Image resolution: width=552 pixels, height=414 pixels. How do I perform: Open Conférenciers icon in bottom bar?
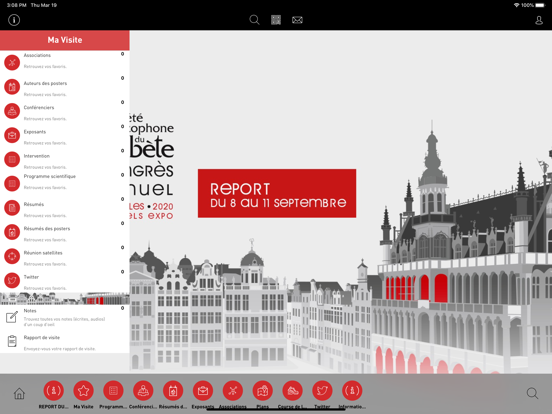click(143, 390)
